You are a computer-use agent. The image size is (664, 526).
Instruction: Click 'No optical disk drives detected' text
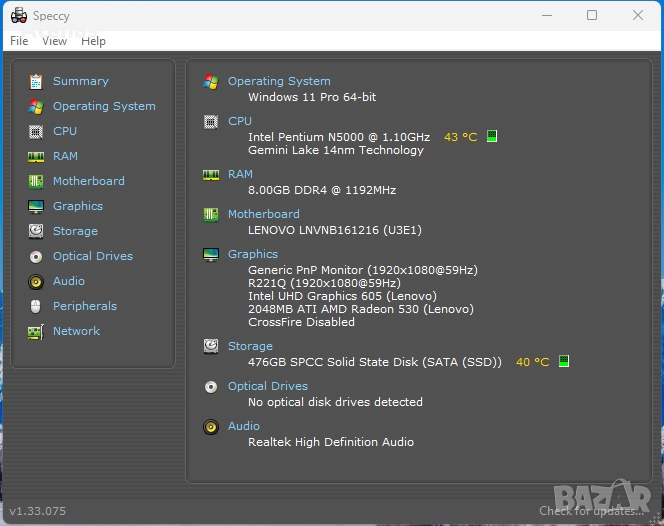(x=335, y=401)
